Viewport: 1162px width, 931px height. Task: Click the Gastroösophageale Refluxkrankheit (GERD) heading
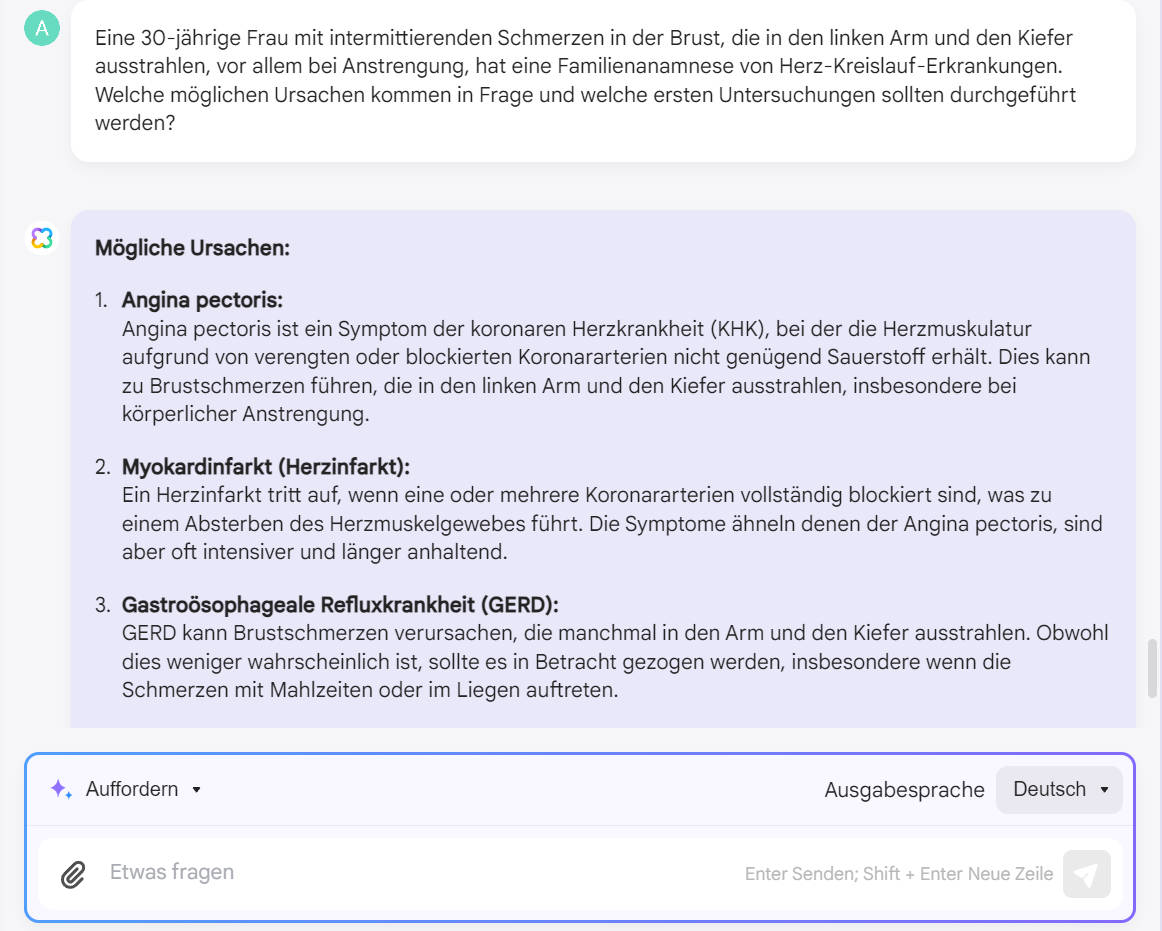click(340, 605)
